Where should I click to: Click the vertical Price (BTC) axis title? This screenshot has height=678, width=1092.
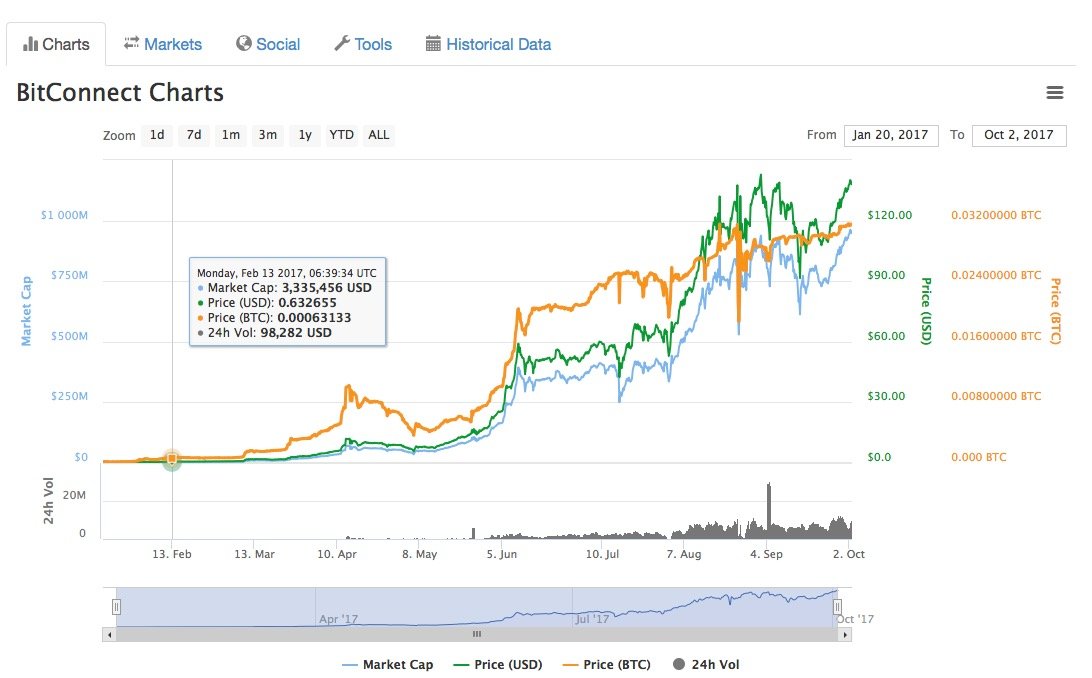(x=1056, y=310)
